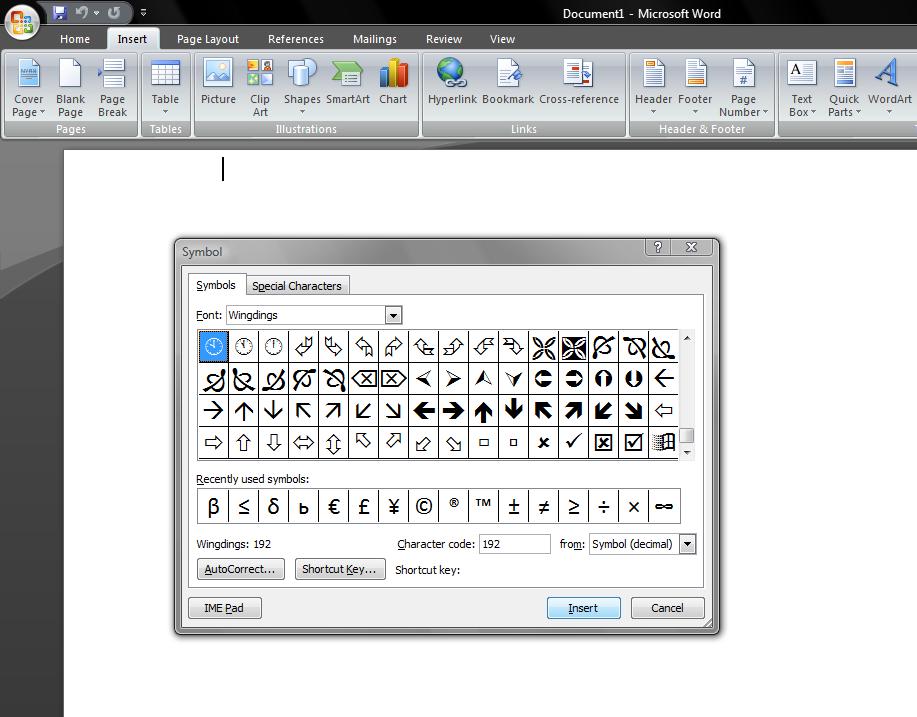This screenshot has height=717, width=917.
Task: Open the Table insert menu
Action: tap(165, 88)
